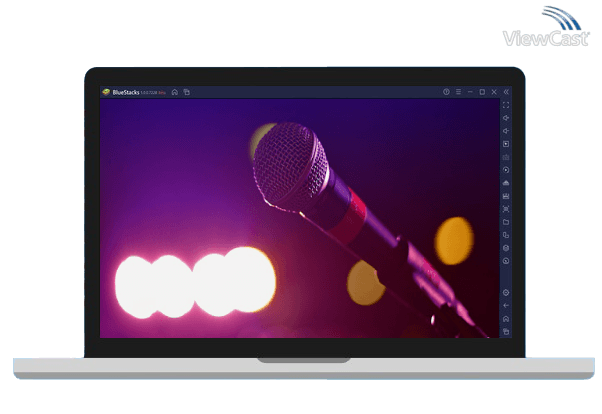Take a screenshot with the capture frame icon
This screenshot has width=602, height=414.
point(506,209)
